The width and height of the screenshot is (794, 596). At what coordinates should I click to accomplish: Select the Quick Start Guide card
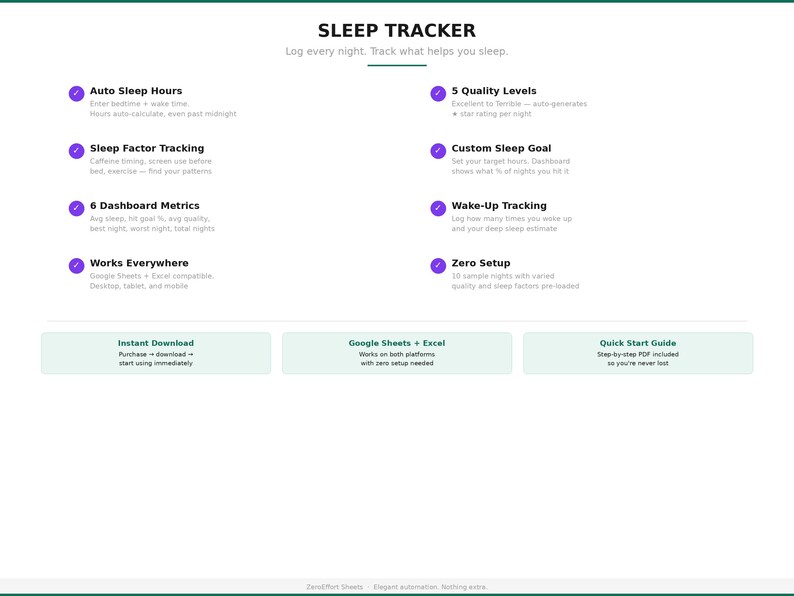(x=638, y=353)
